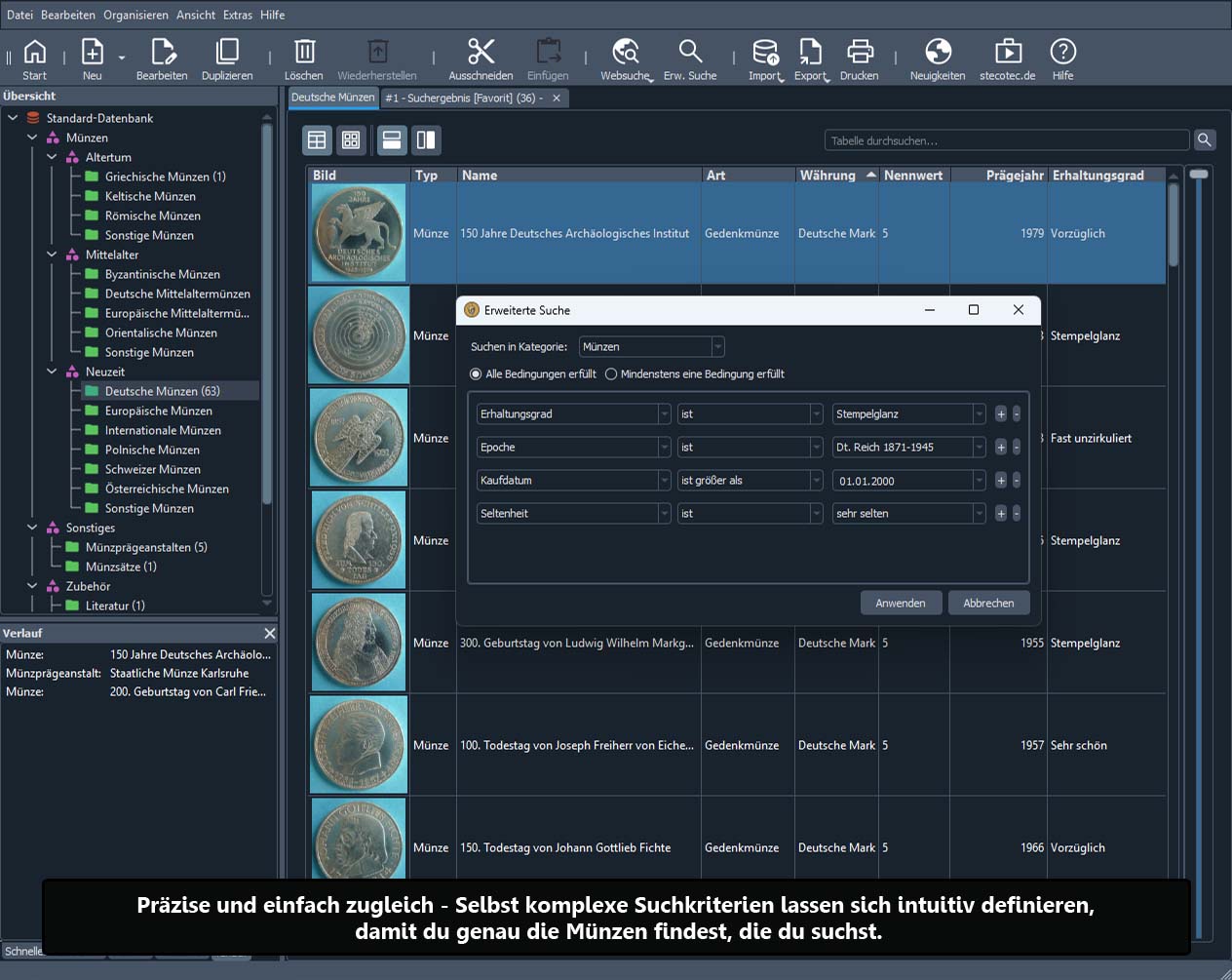The width and height of the screenshot is (1232, 980).
Task: Click the Anwenden button
Action: pyautogui.click(x=900, y=604)
